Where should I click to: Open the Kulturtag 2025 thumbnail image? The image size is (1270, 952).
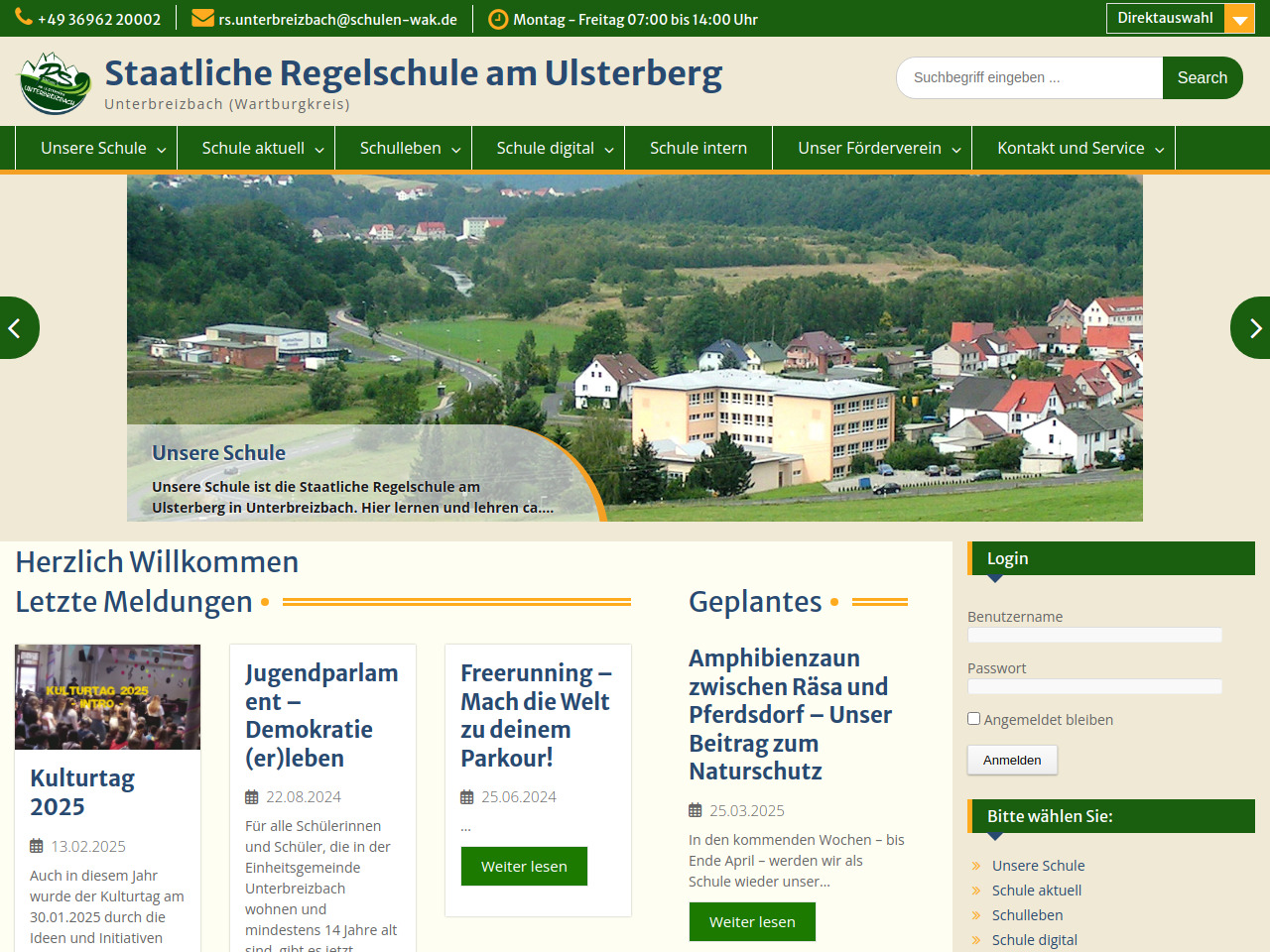107,696
